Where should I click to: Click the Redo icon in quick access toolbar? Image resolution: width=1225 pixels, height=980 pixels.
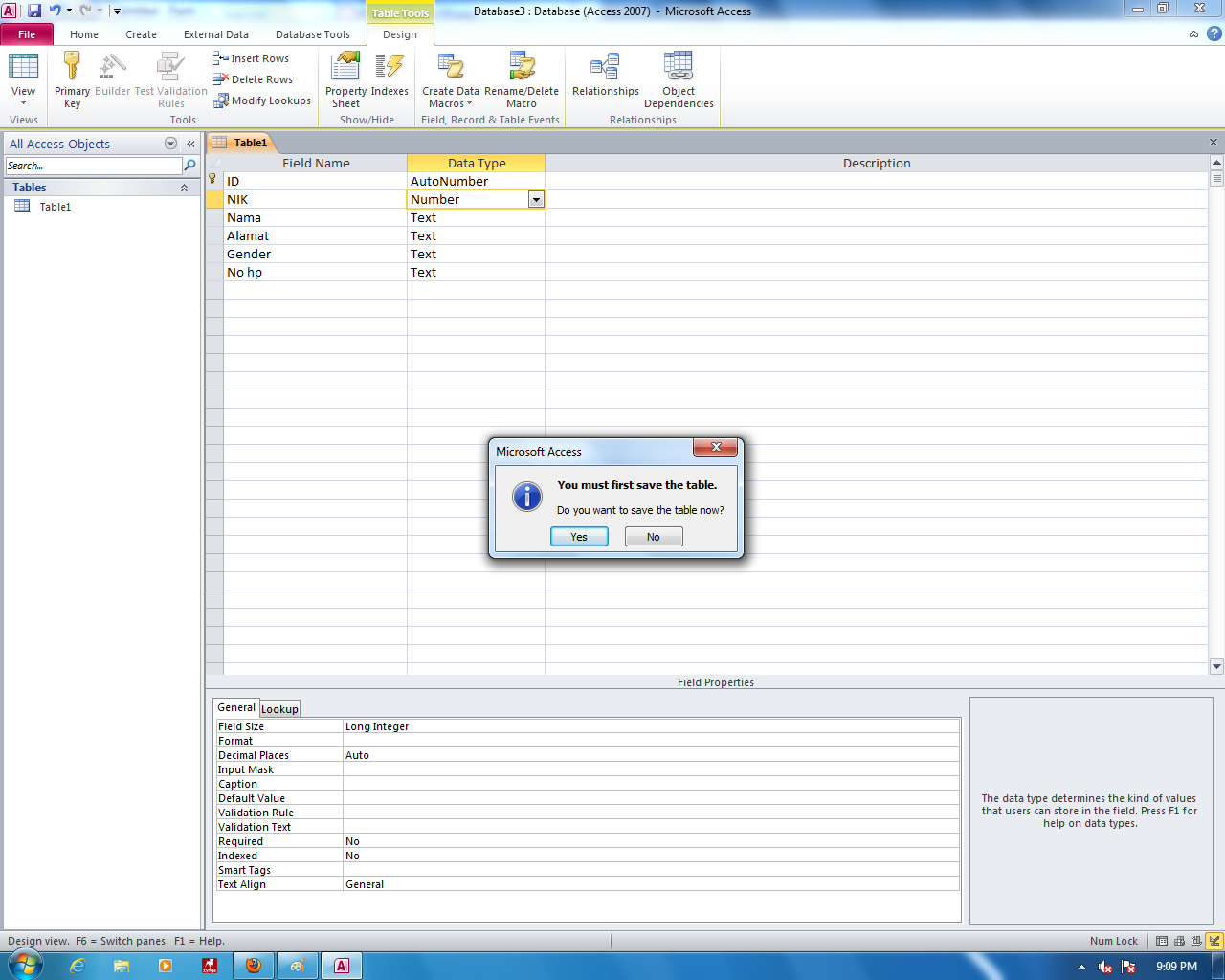coord(85,11)
